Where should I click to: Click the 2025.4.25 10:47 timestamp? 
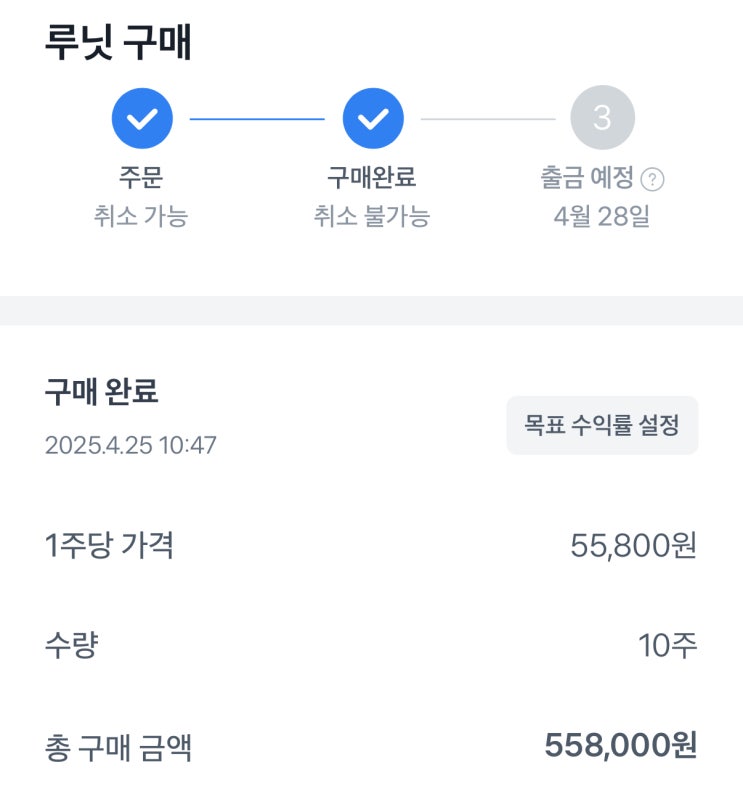[x=131, y=445]
